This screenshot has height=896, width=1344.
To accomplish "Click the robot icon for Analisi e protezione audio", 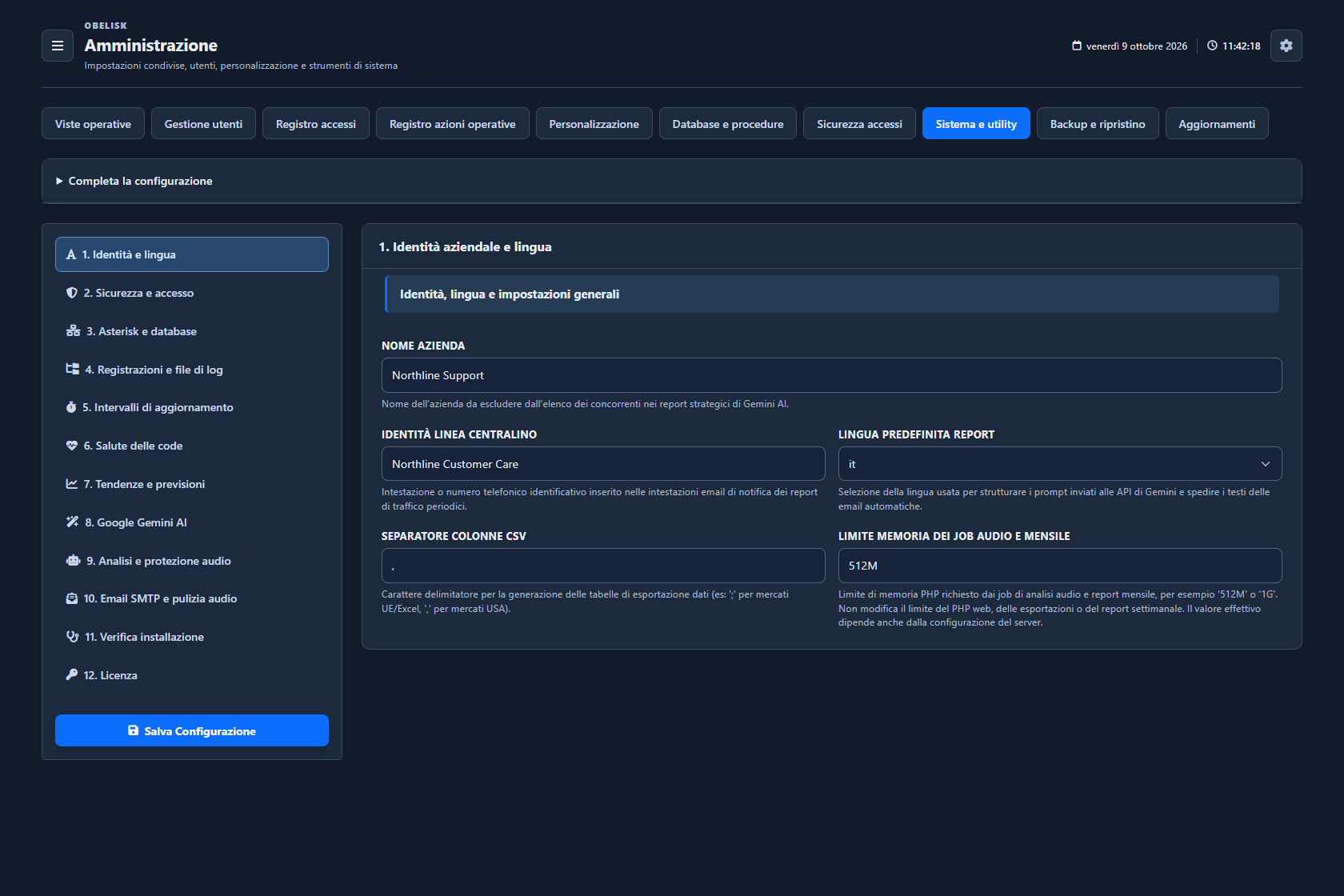I will tap(73, 561).
